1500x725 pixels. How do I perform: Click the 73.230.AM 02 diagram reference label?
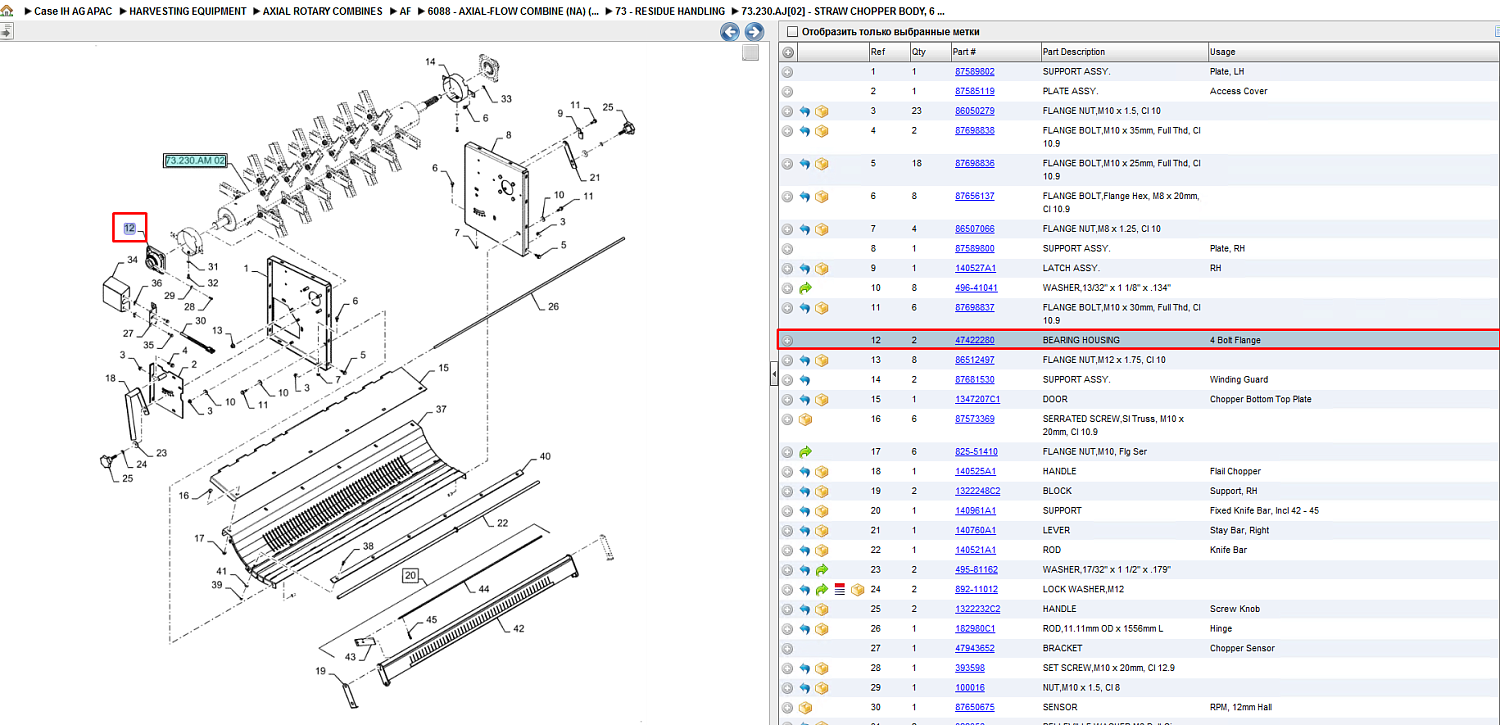[x=196, y=160]
